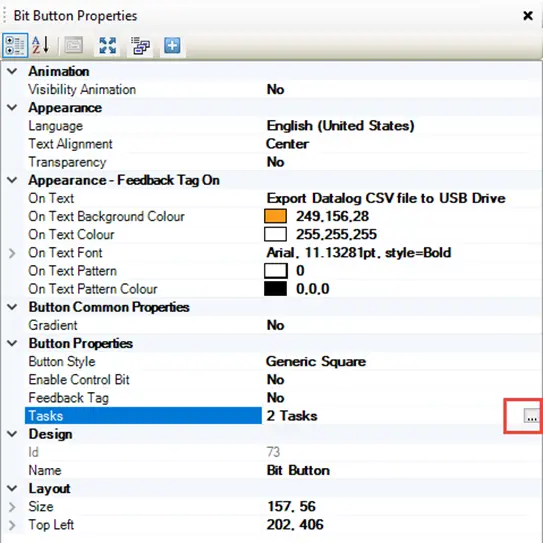The height and width of the screenshot is (543, 543).
Task: Click the Button Style value Generic Square
Action: point(316,362)
